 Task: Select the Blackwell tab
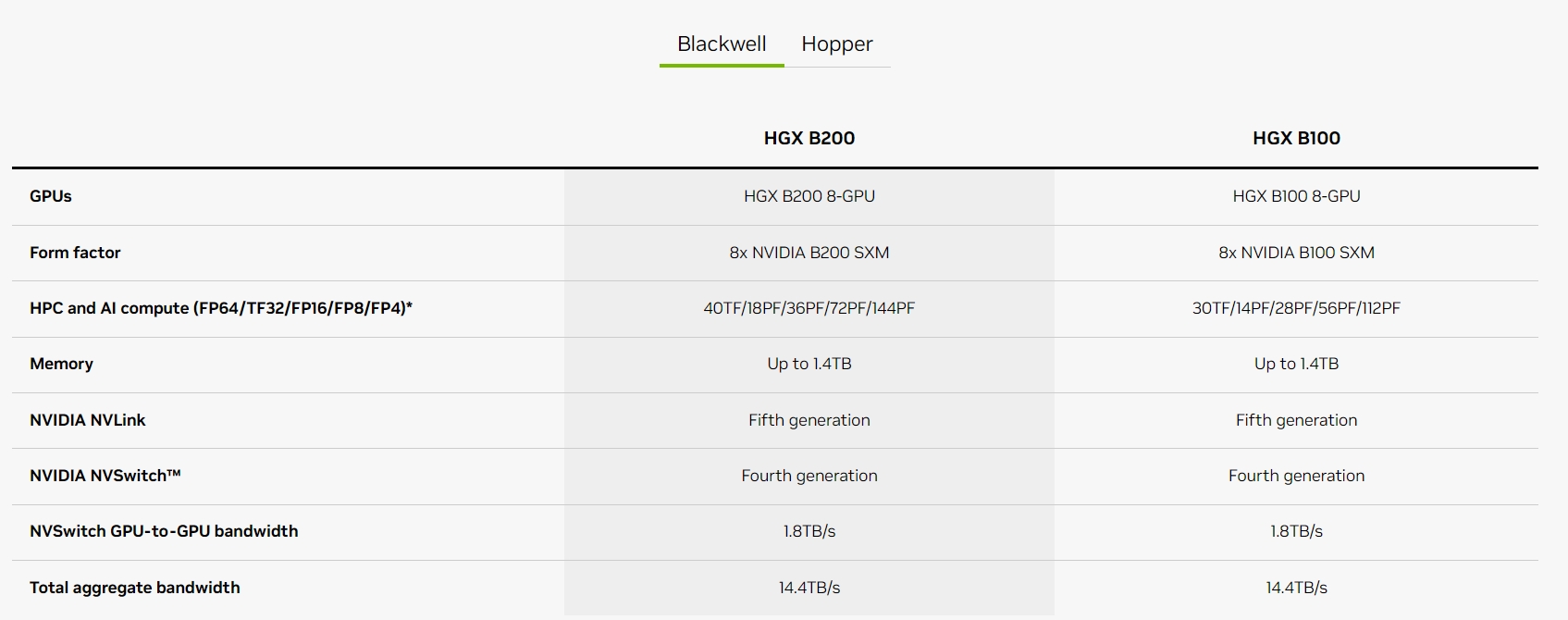click(722, 44)
